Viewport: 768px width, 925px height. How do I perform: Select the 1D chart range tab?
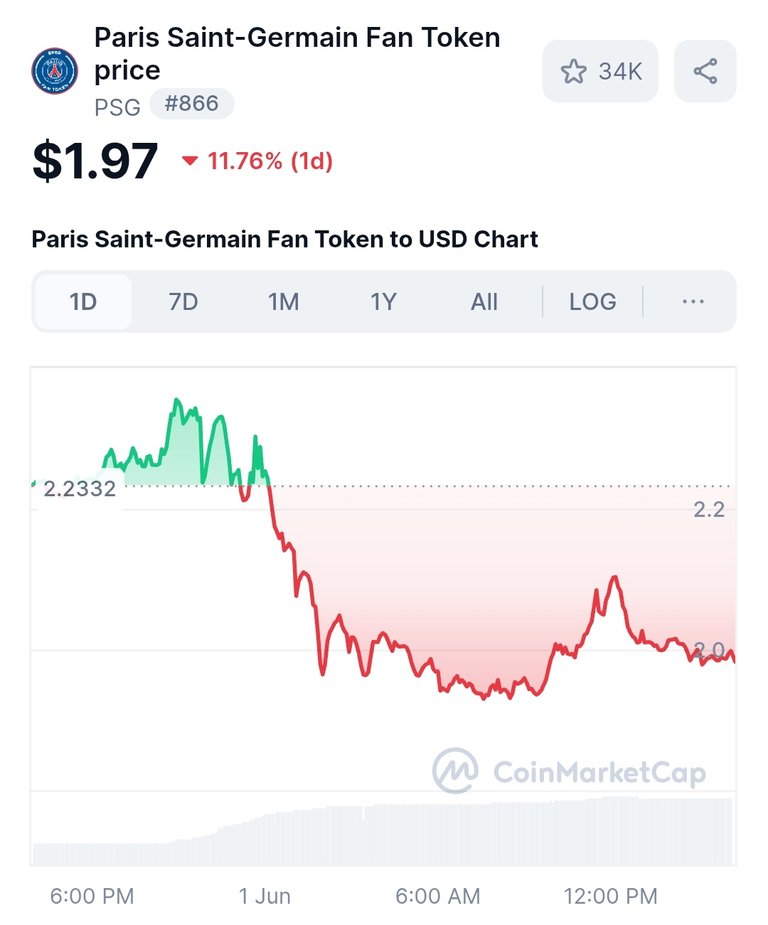tap(83, 301)
